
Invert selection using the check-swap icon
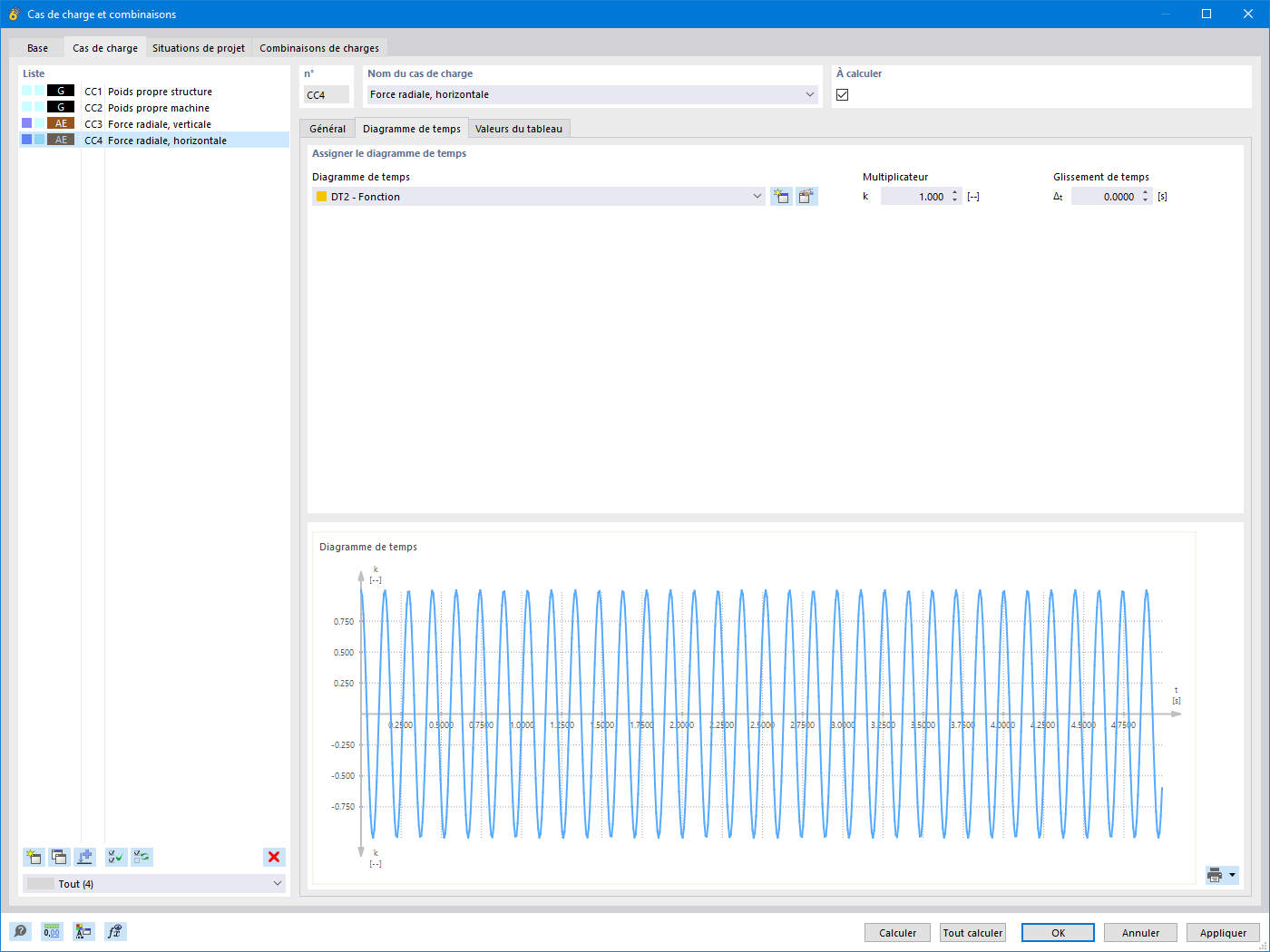142,857
